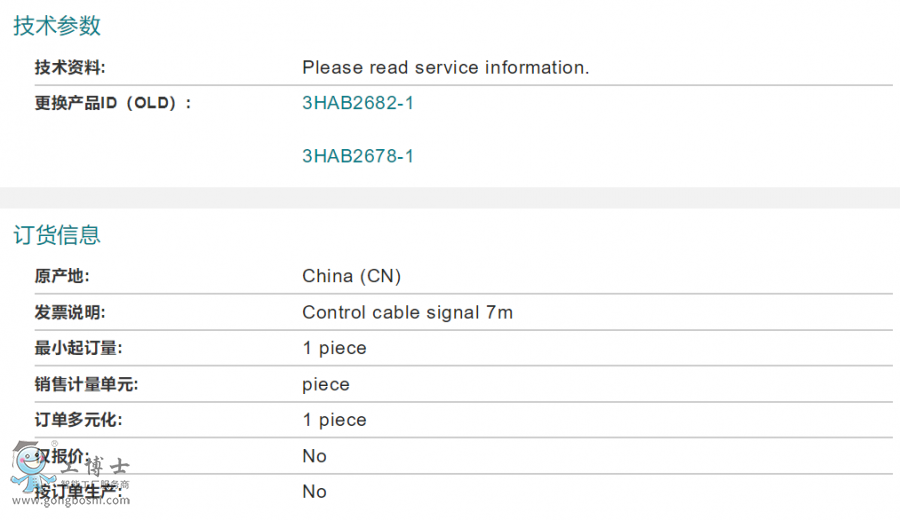Select the 技术参数 section heading

click(x=57, y=26)
